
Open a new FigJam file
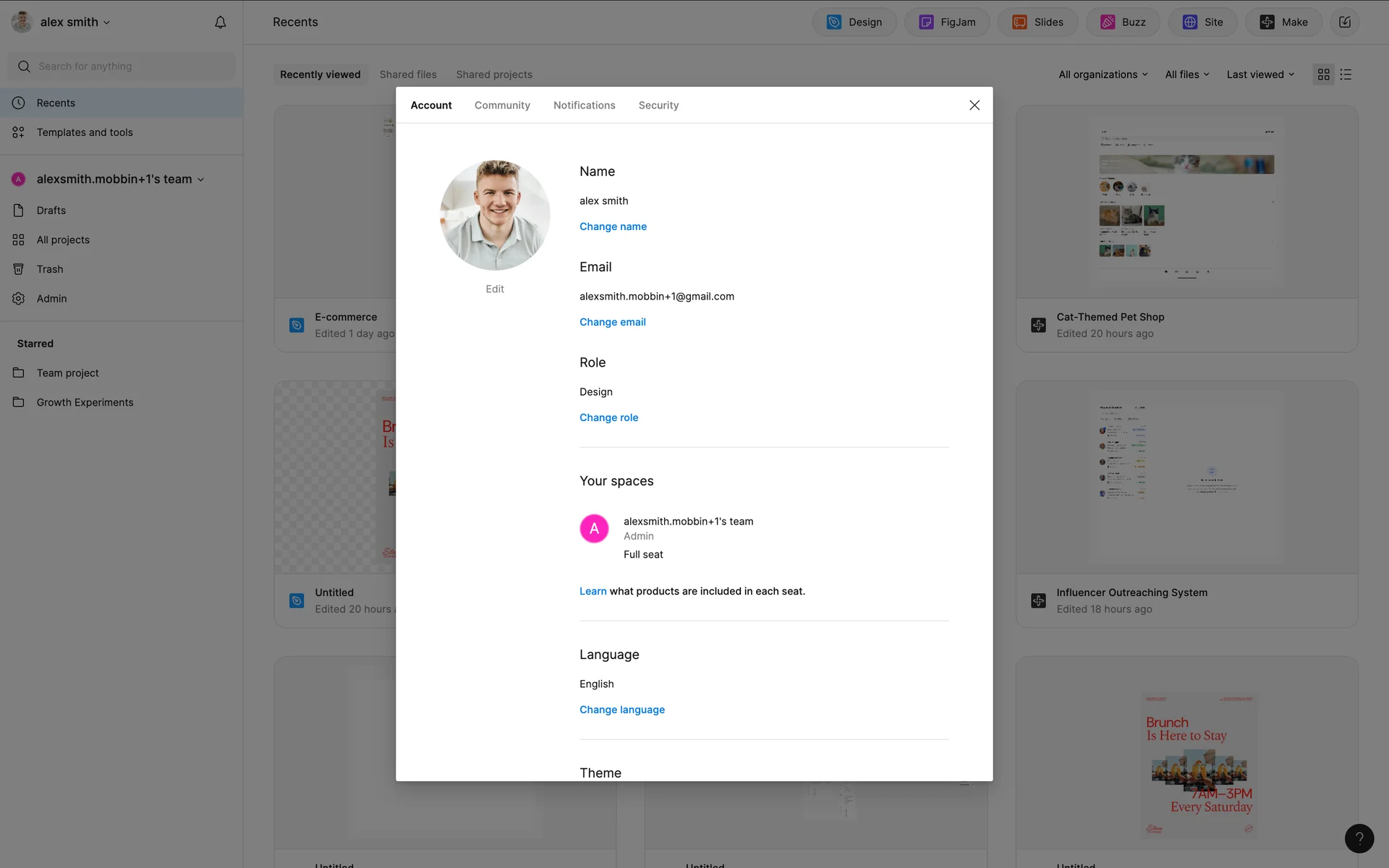tap(946, 22)
